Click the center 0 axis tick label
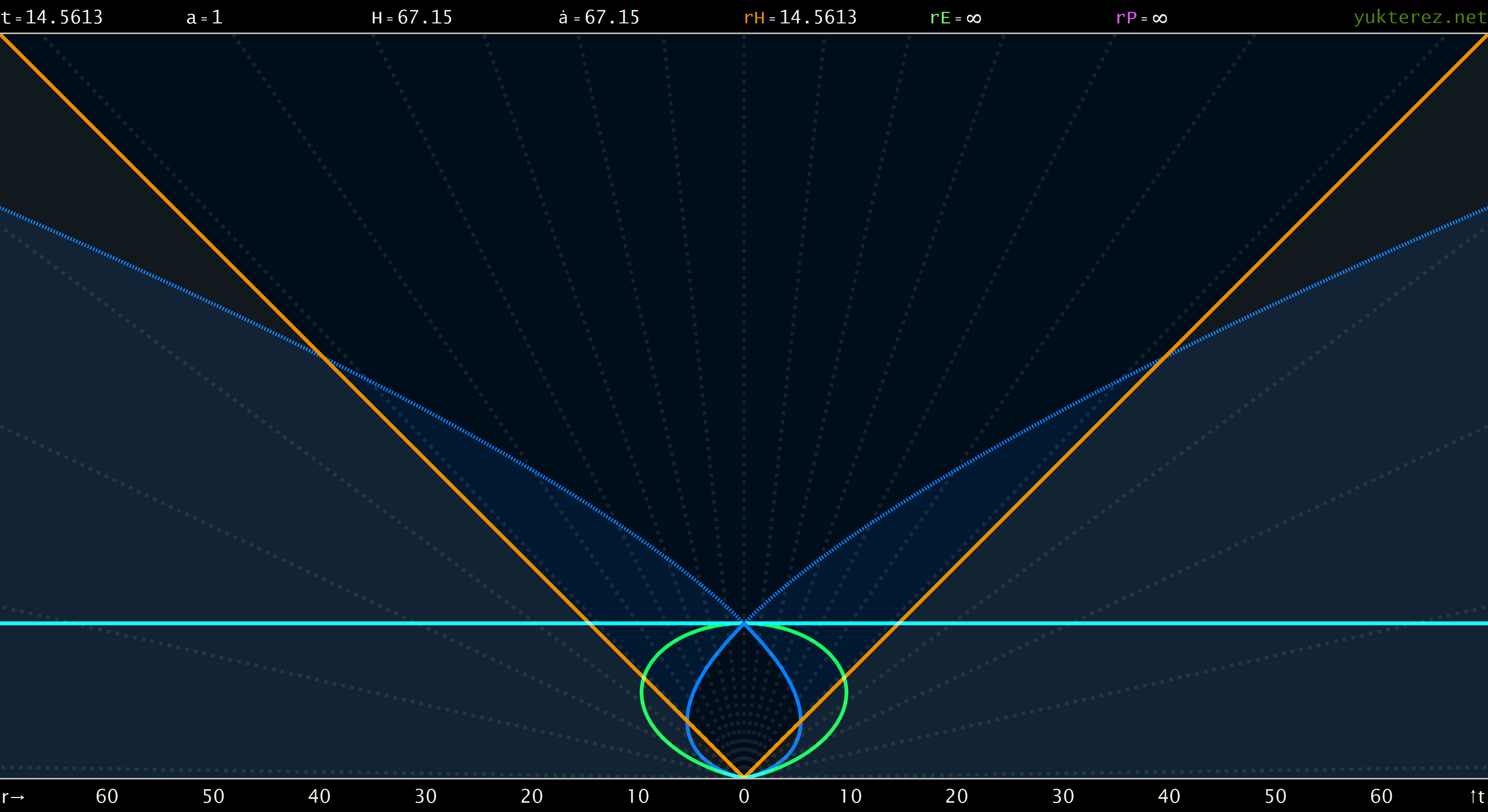The image size is (1488, 812). pyautogui.click(x=744, y=797)
